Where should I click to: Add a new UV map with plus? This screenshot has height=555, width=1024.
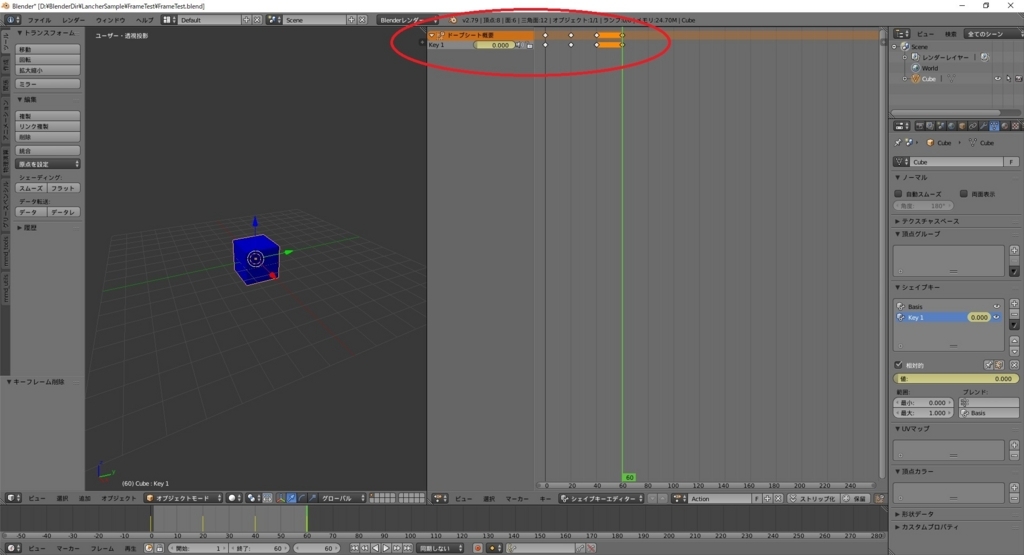click(x=1014, y=445)
